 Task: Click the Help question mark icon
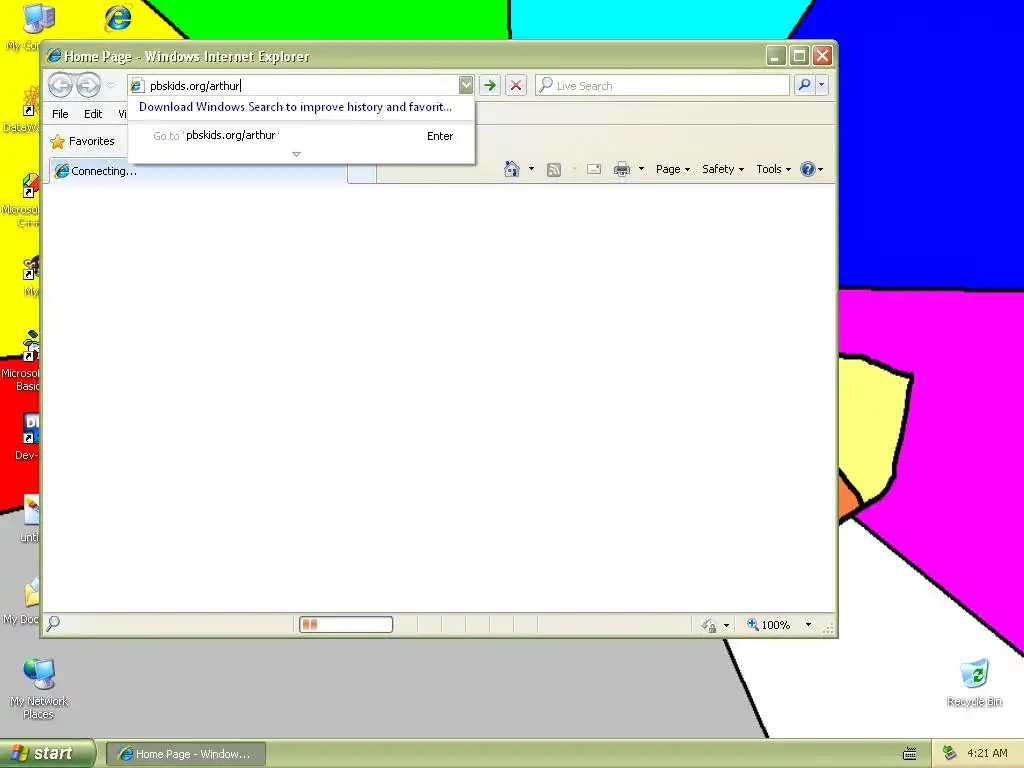pyautogui.click(x=808, y=169)
